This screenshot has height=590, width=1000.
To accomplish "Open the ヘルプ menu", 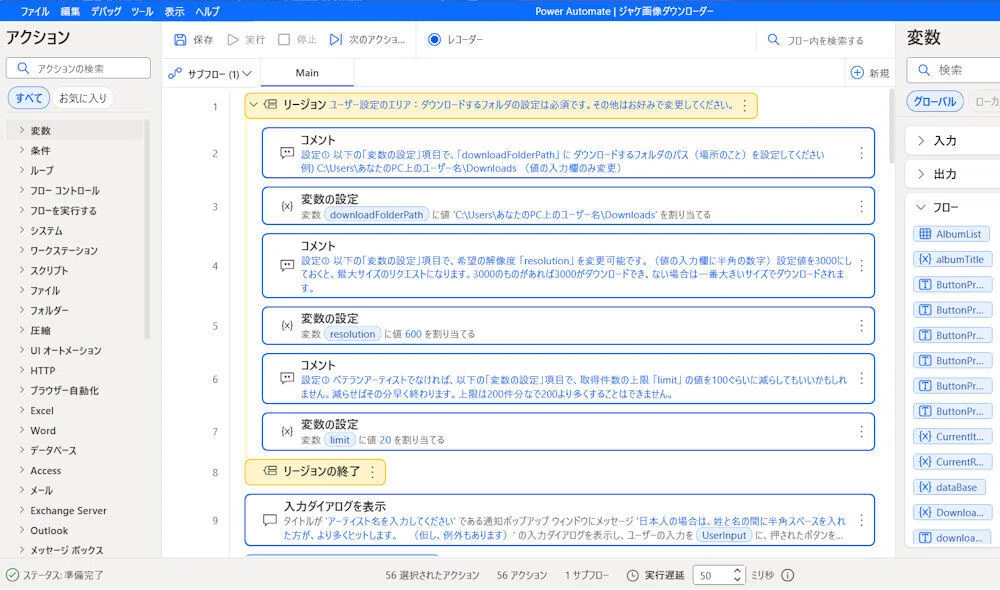I will pyautogui.click(x=207, y=11).
